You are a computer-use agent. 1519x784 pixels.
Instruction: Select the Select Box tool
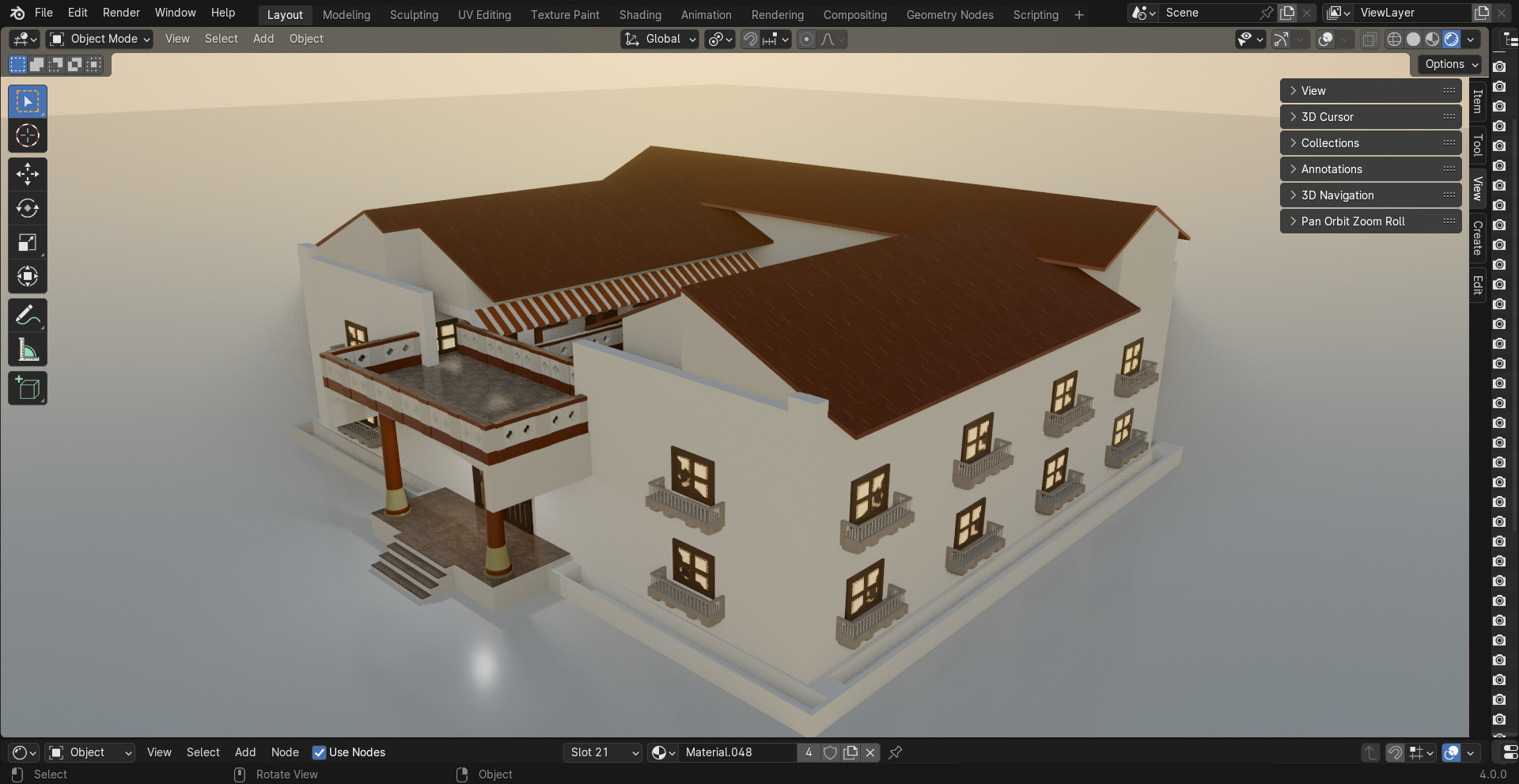tap(28, 101)
